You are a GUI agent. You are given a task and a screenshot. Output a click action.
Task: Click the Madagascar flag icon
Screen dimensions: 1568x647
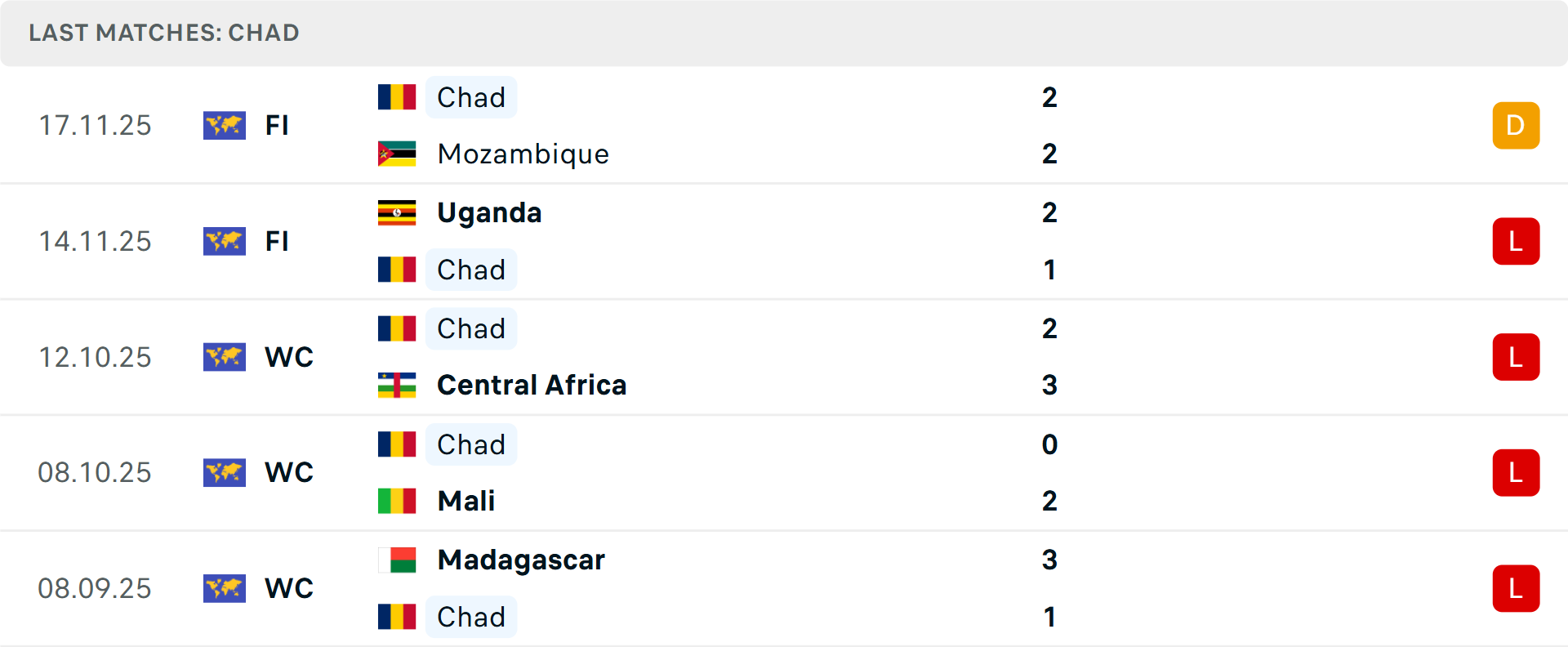click(x=397, y=560)
